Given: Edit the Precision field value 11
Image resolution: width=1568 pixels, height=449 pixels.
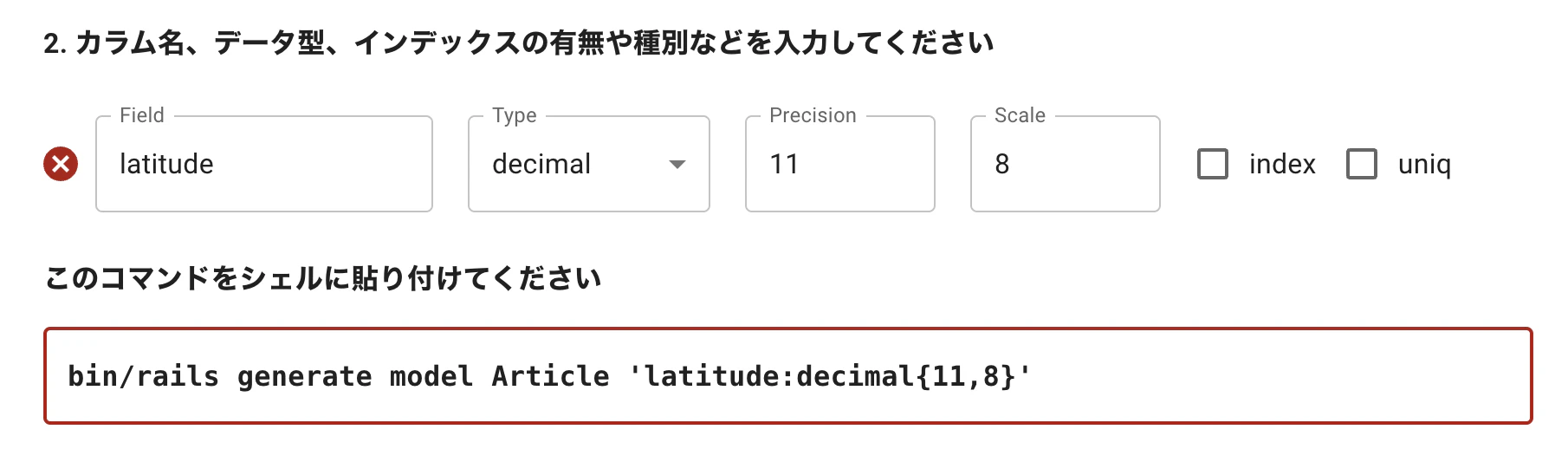Looking at the screenshot, I should (x=840, y=164).
